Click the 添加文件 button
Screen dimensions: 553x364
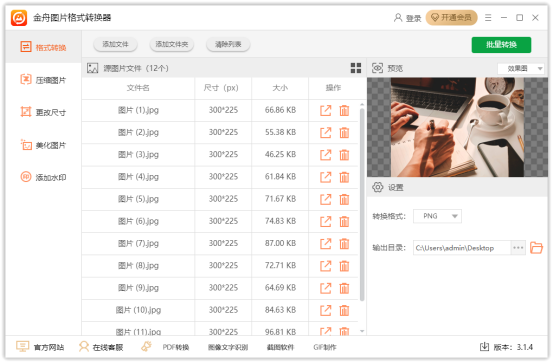(x=115, y=44)
